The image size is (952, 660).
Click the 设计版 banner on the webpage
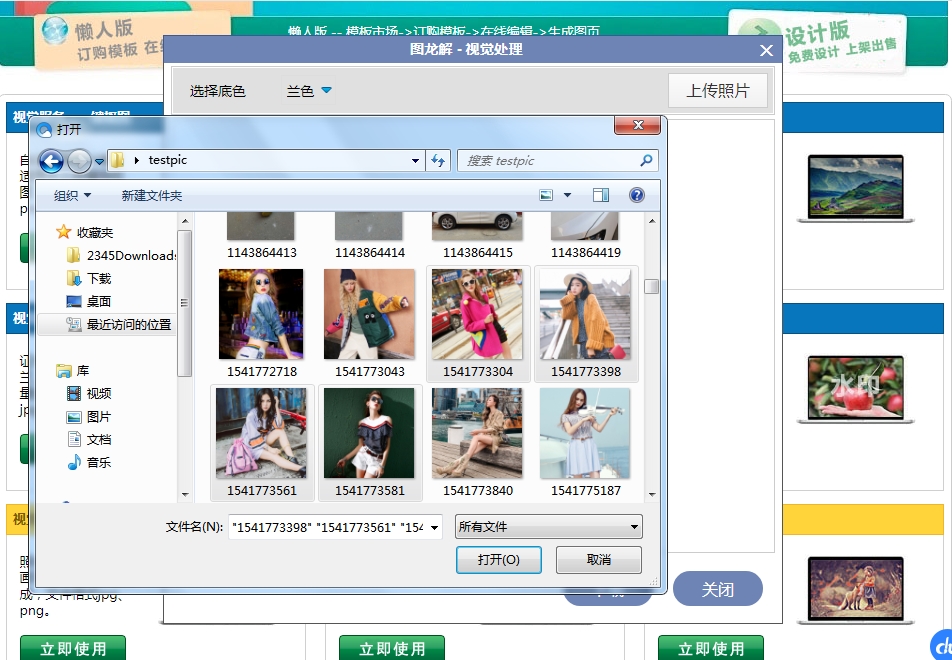(x=819, y=40)
